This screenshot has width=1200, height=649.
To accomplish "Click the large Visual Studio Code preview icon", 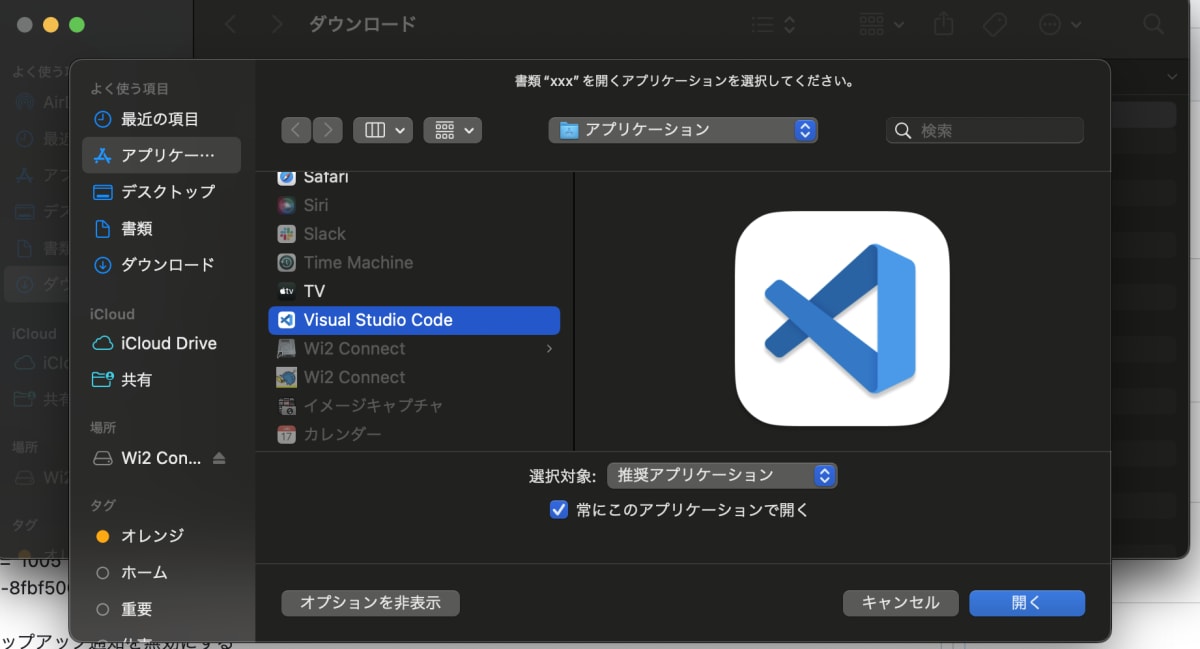I will (842, 319).
